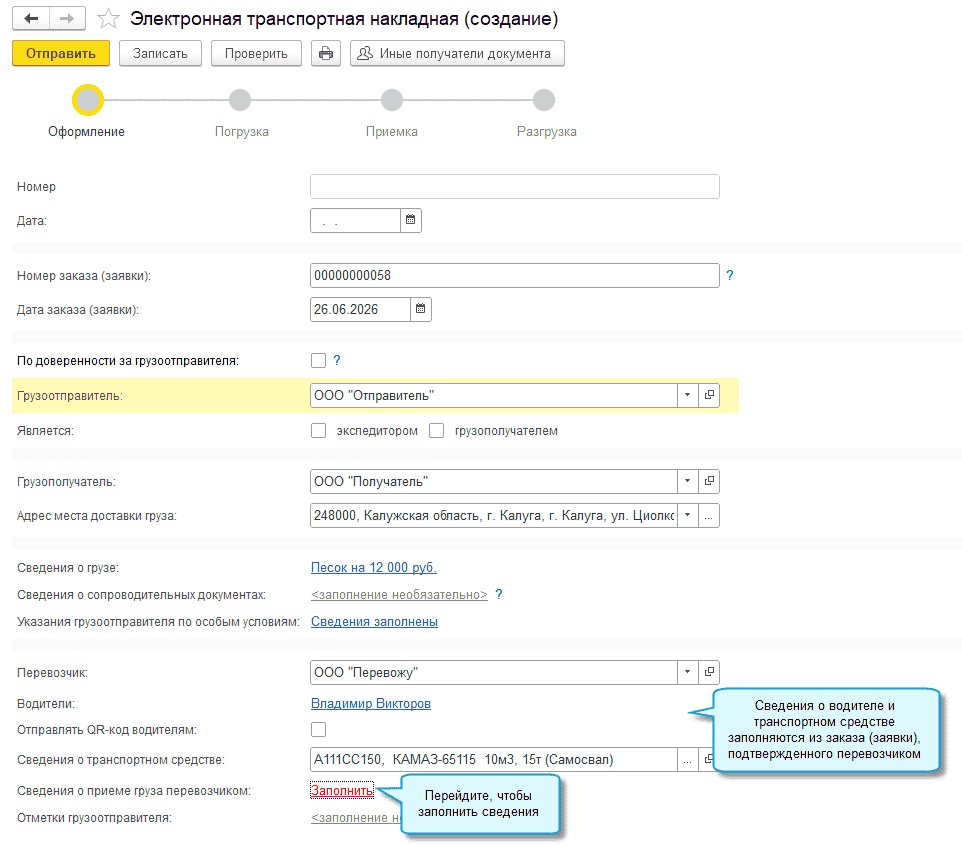Select the Разгрузка stage step

pyautogui.click(x=544, y=100)
